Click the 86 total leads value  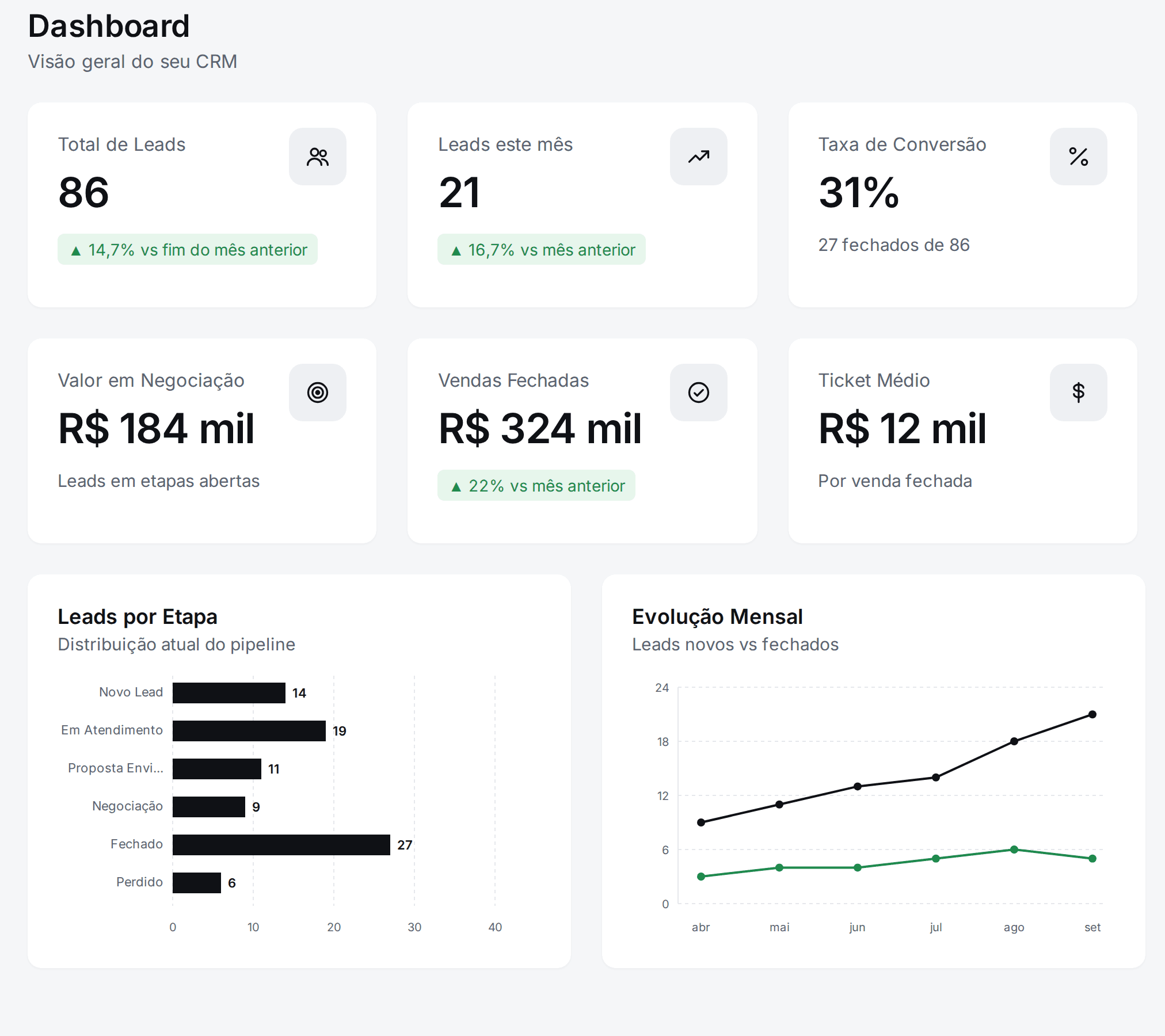click(x=84, y=192)
